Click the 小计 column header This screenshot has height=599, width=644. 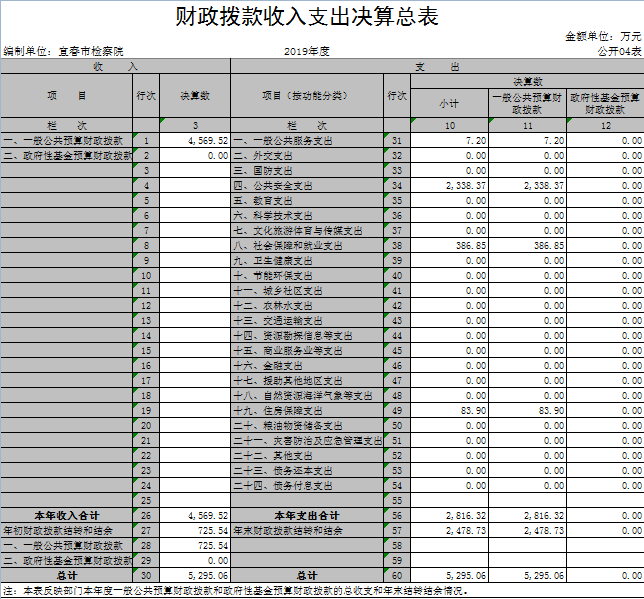click(x=449, y=103)
